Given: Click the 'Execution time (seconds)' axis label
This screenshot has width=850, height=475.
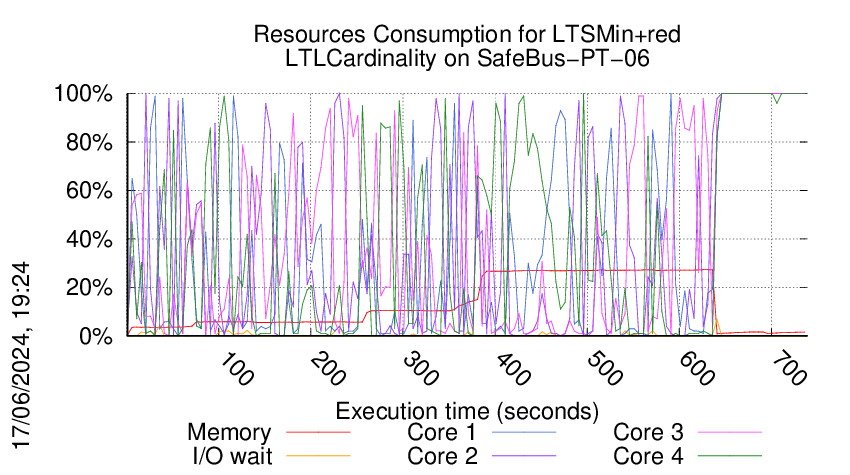Looking at the screenshot, I should coord(467,412).
